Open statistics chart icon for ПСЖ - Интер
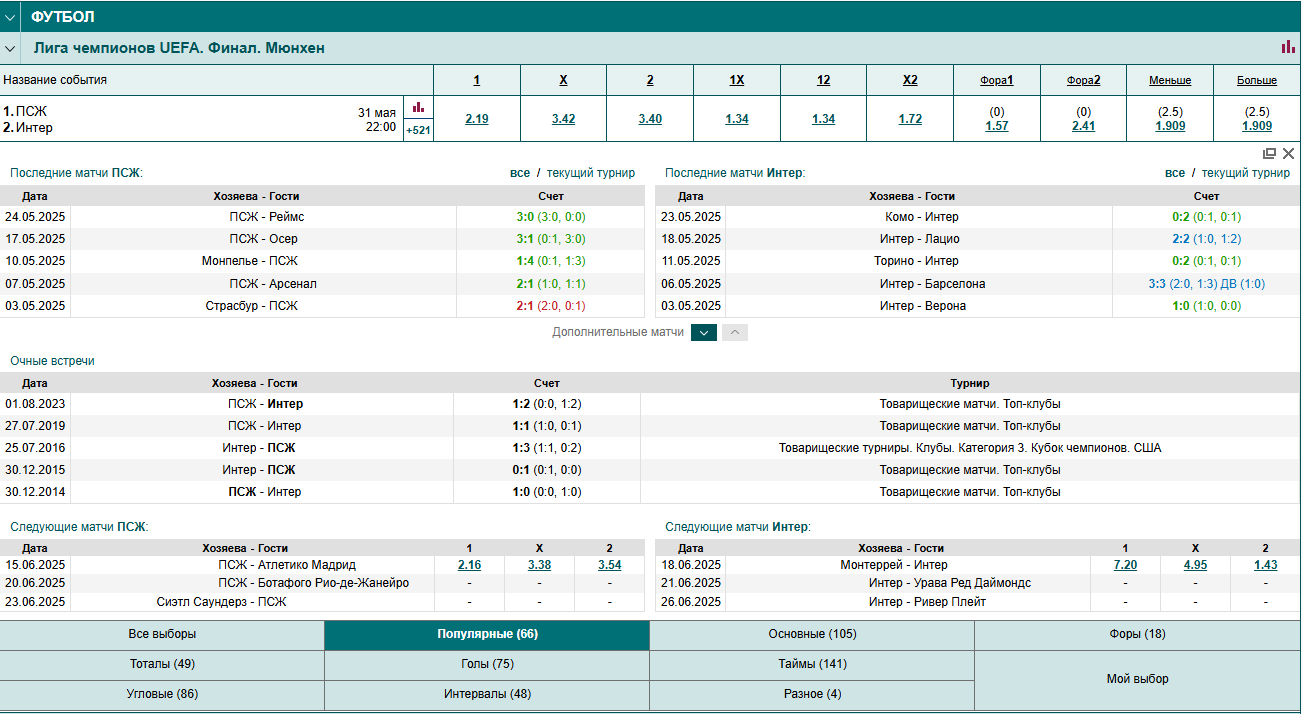 pyautogui.click(x=418, y=107)
